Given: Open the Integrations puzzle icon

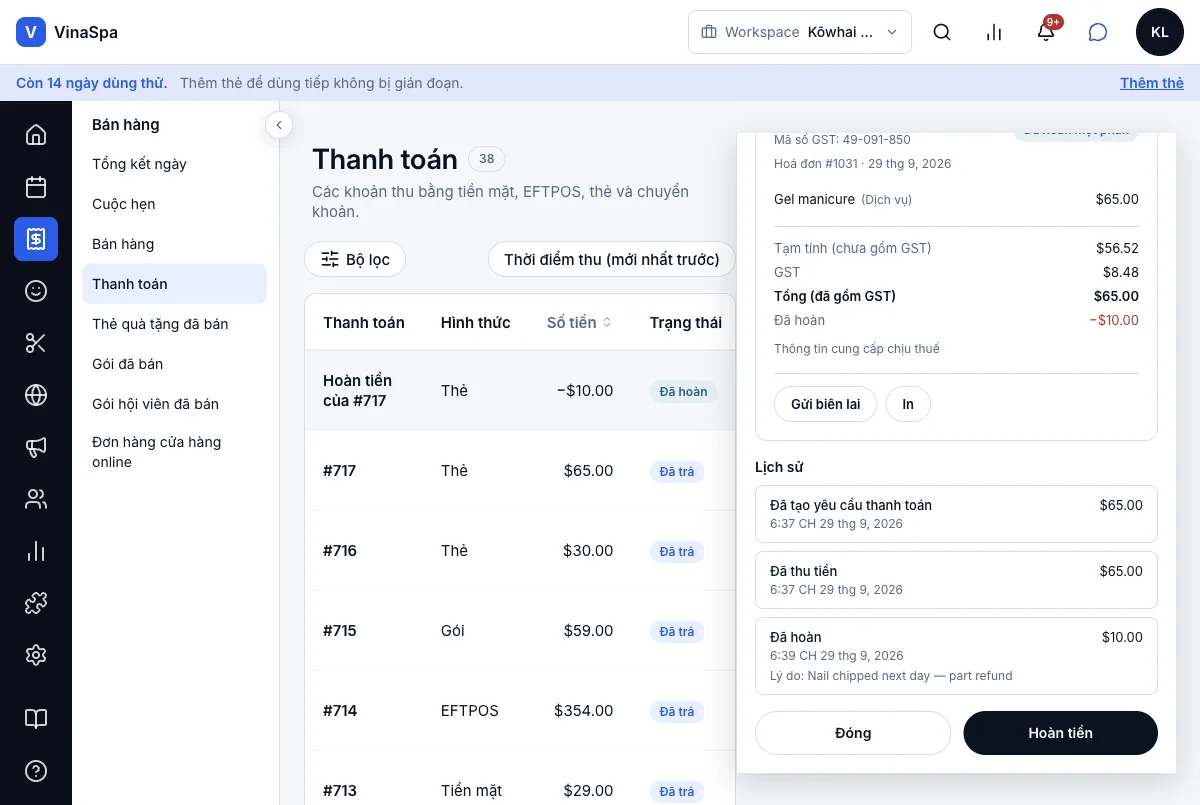Looking at the screenshot, I should (36, 603).
